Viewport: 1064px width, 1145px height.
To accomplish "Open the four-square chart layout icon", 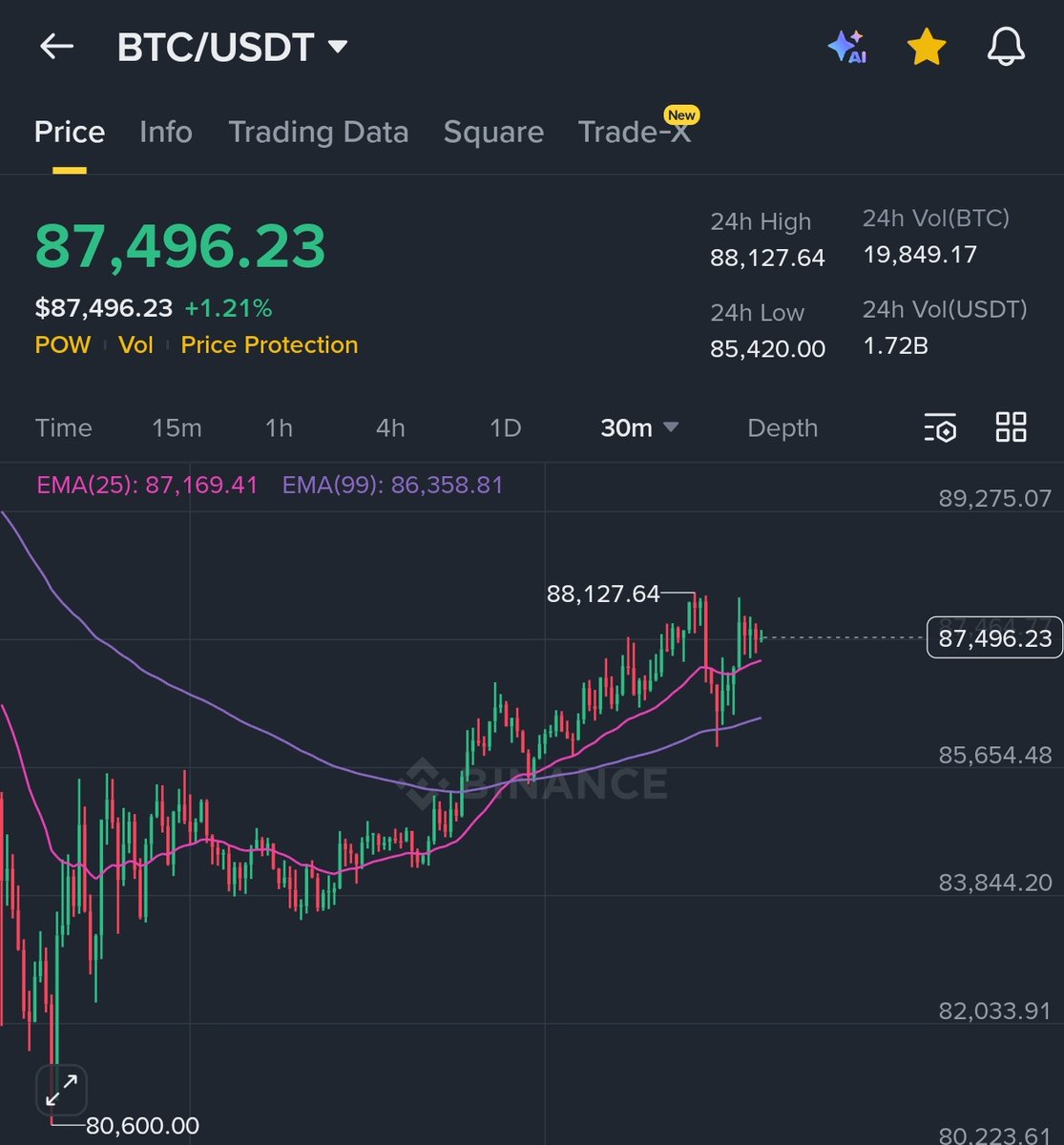I will click(1011, 427).
